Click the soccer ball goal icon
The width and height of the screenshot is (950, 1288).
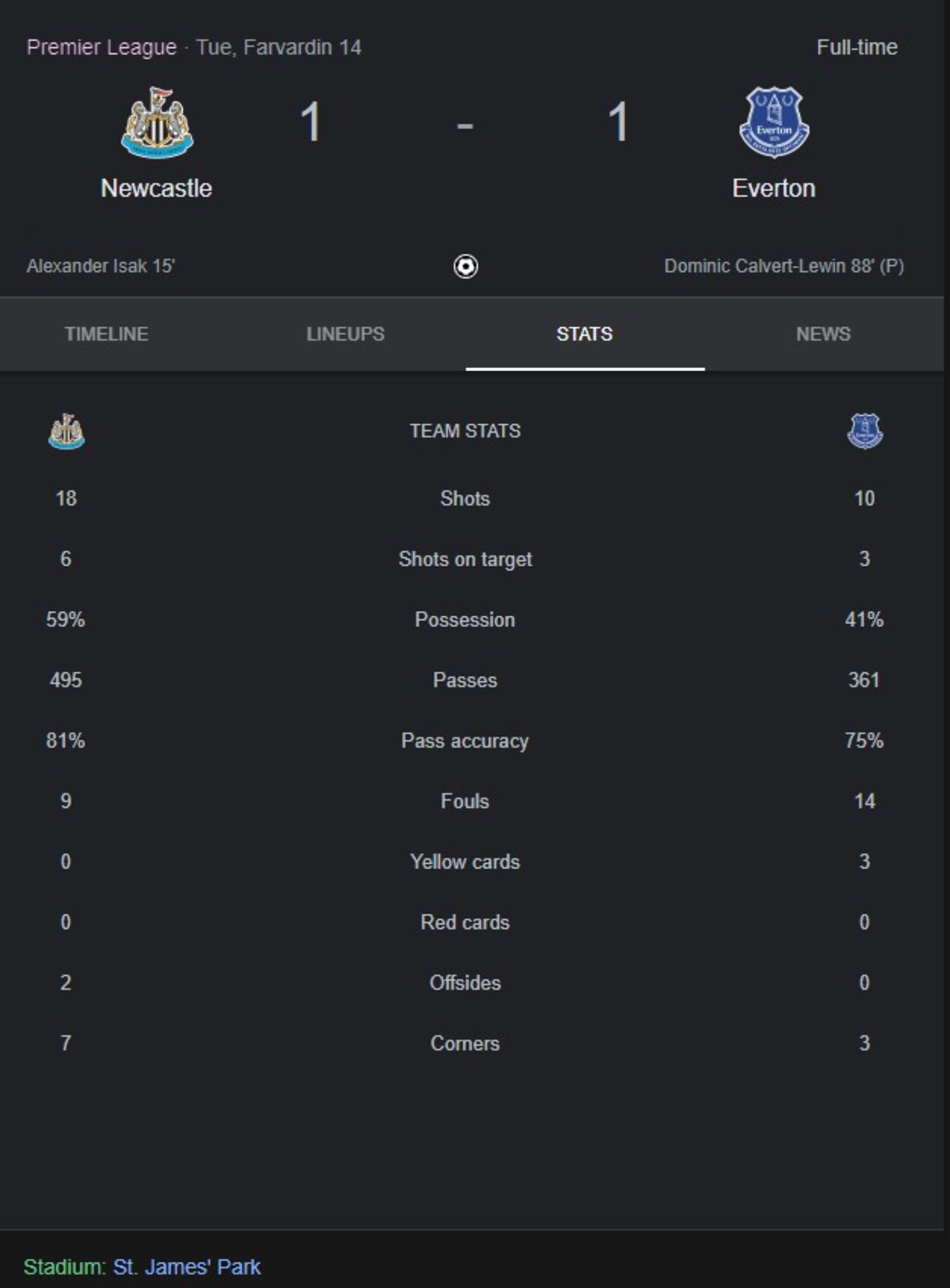pos(465,266)
